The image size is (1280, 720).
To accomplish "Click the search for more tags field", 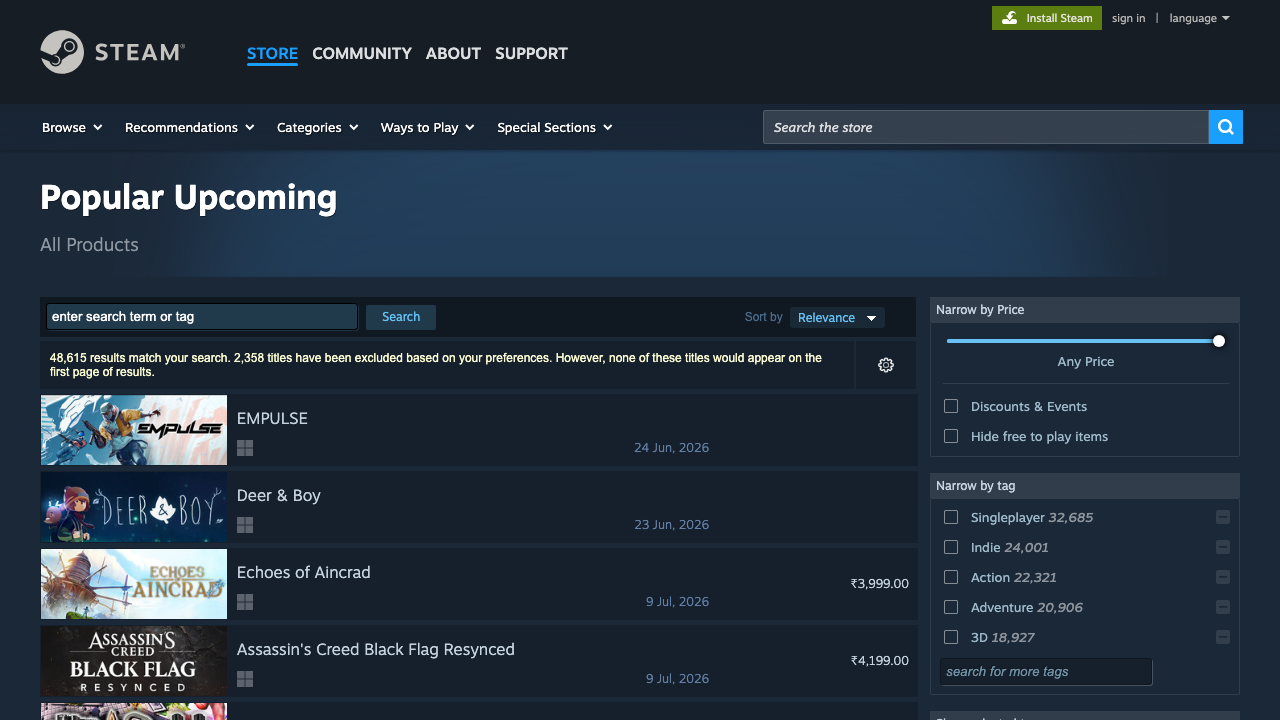I will tap(1046, 672).
